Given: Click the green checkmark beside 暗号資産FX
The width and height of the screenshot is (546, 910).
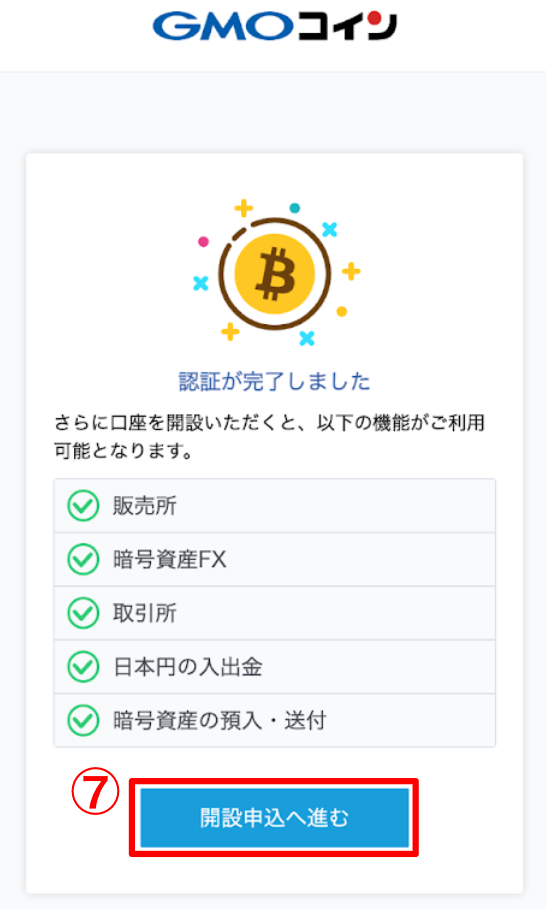Looking at the screenshot, I should coord(84,559).
